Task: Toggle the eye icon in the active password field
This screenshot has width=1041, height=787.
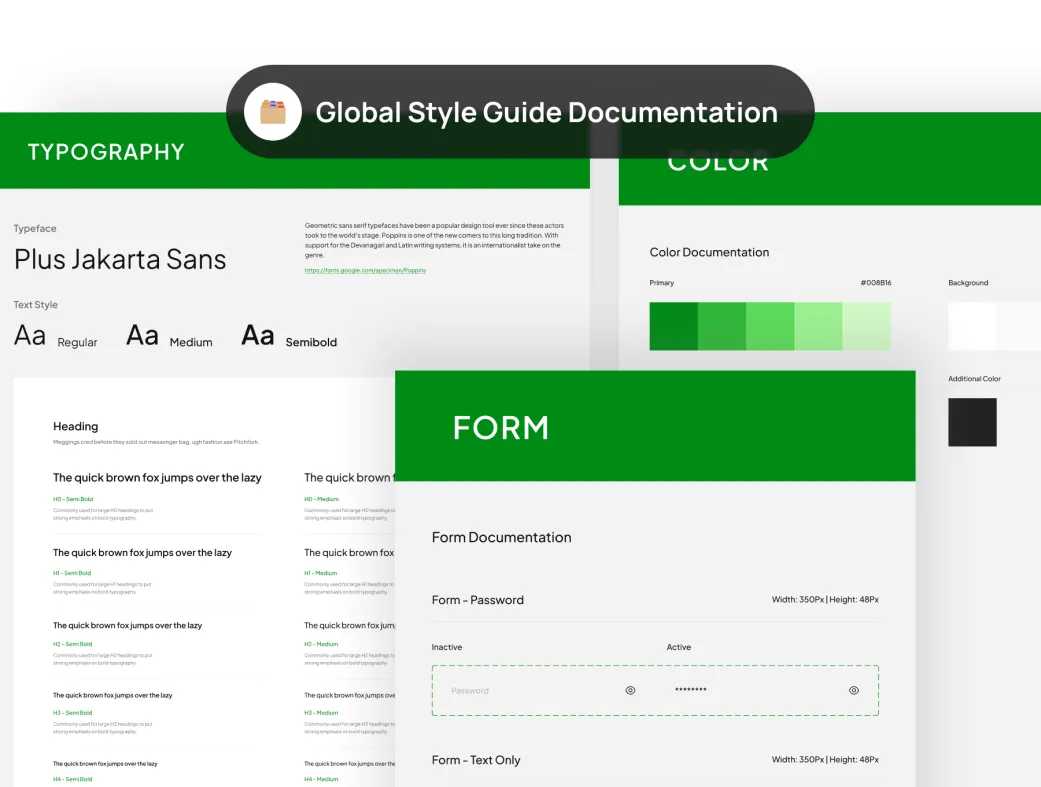Action: click(854, 690)
